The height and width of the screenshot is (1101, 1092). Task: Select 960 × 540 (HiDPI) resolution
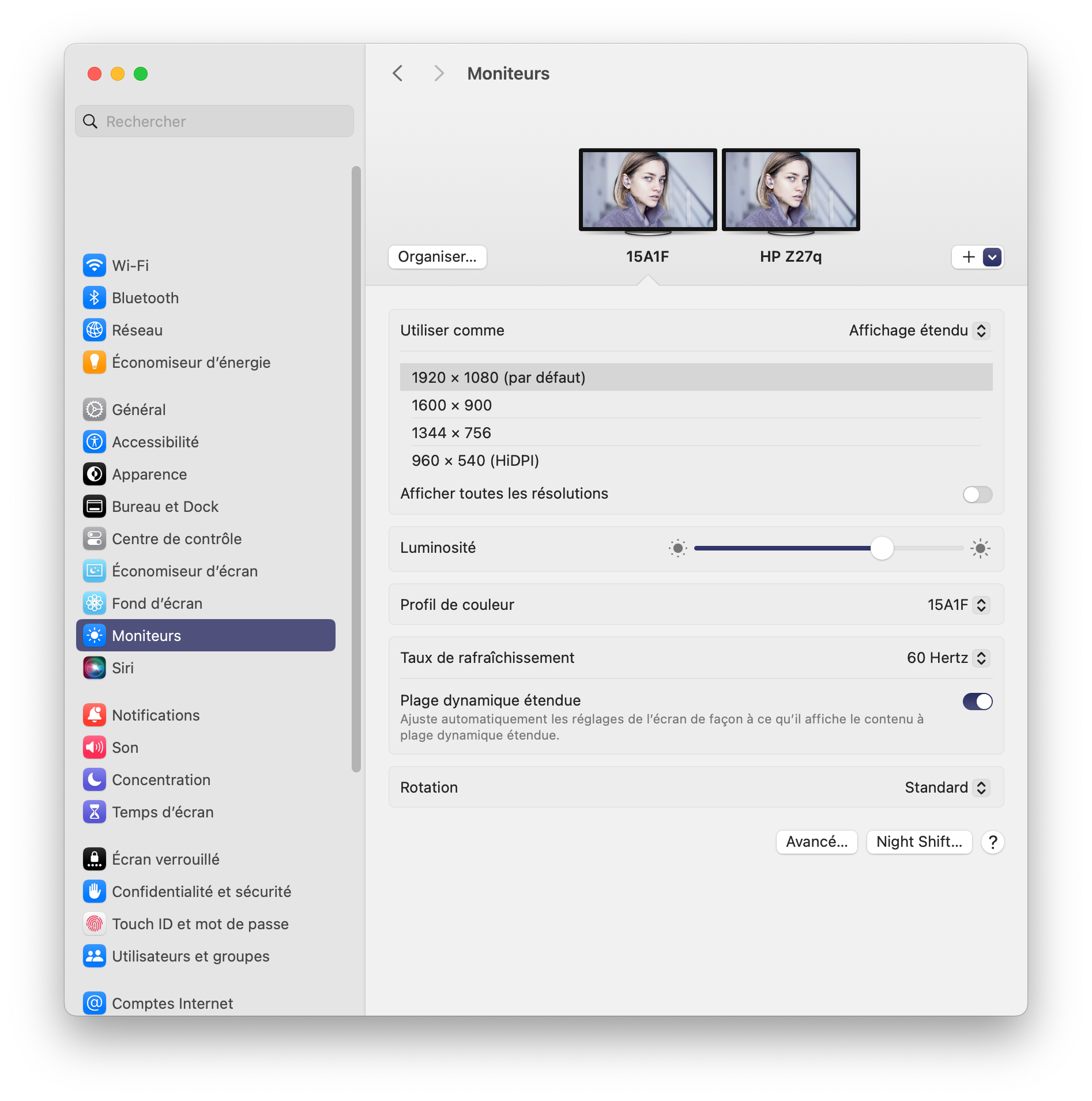(x=696, y=461)
